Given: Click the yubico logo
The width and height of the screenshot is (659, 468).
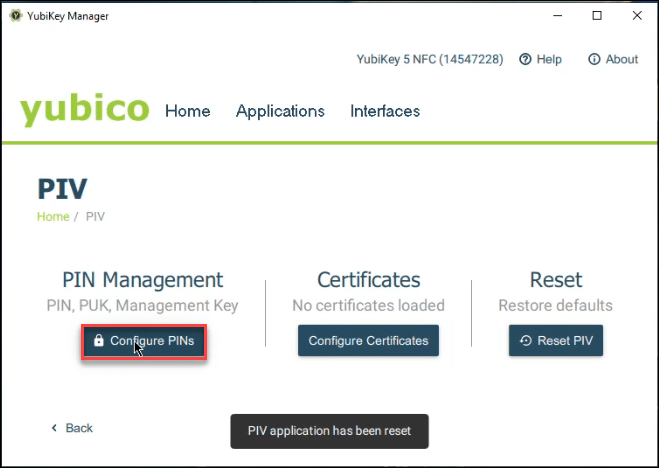Looking at the screenshot, I should point(85,110).
